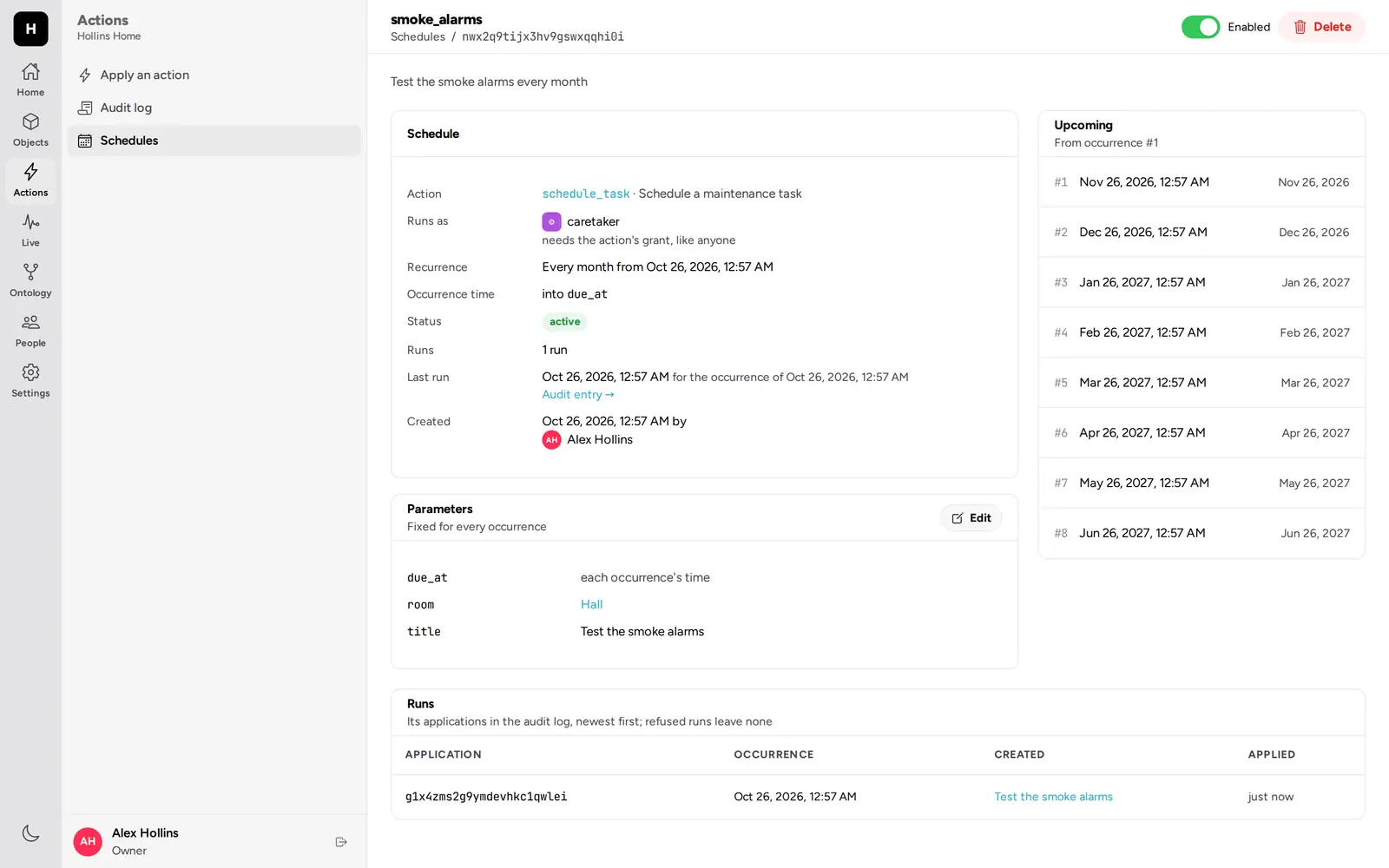The width and height of the screenshot is (1389, 868).
Task: Click the sign out icon beside Alex Hollins
Action: 341,842
